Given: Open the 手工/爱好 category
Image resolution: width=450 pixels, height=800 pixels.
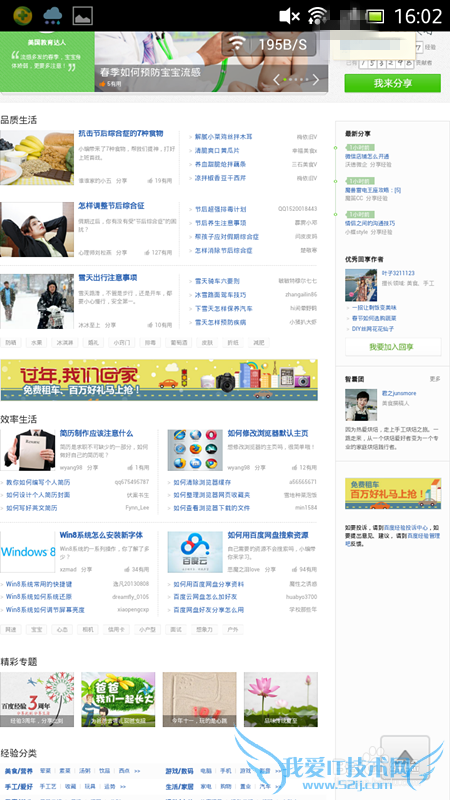Looking at the screenshot, I should [19, 787].
